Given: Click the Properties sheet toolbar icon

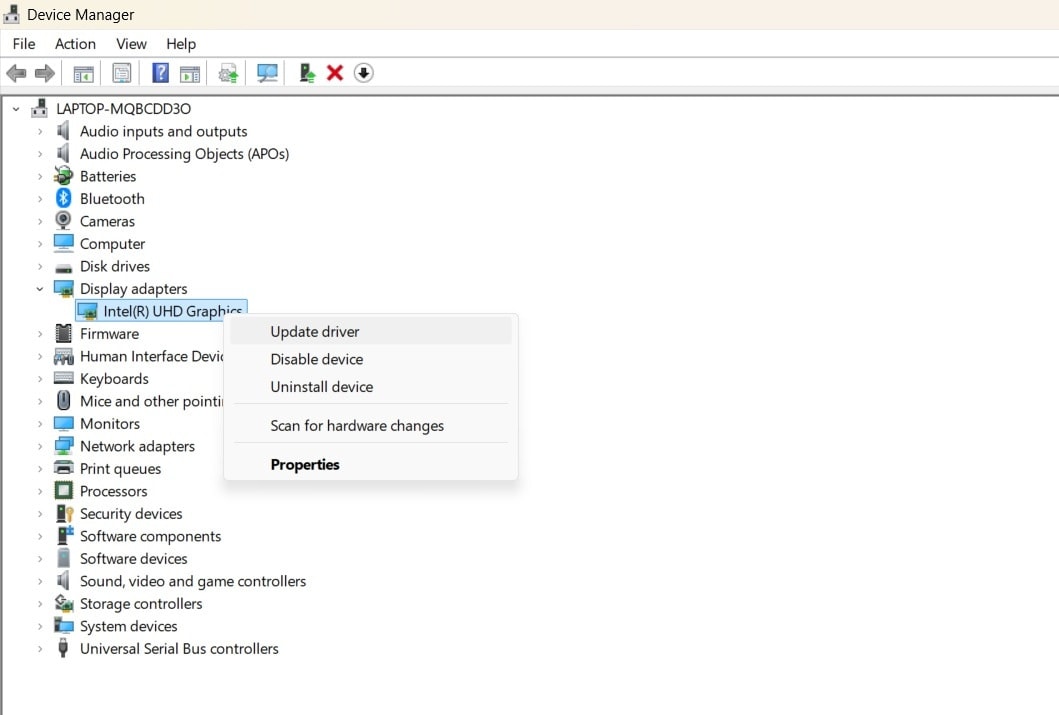Looking at the screenshot, I should point(122,73).
